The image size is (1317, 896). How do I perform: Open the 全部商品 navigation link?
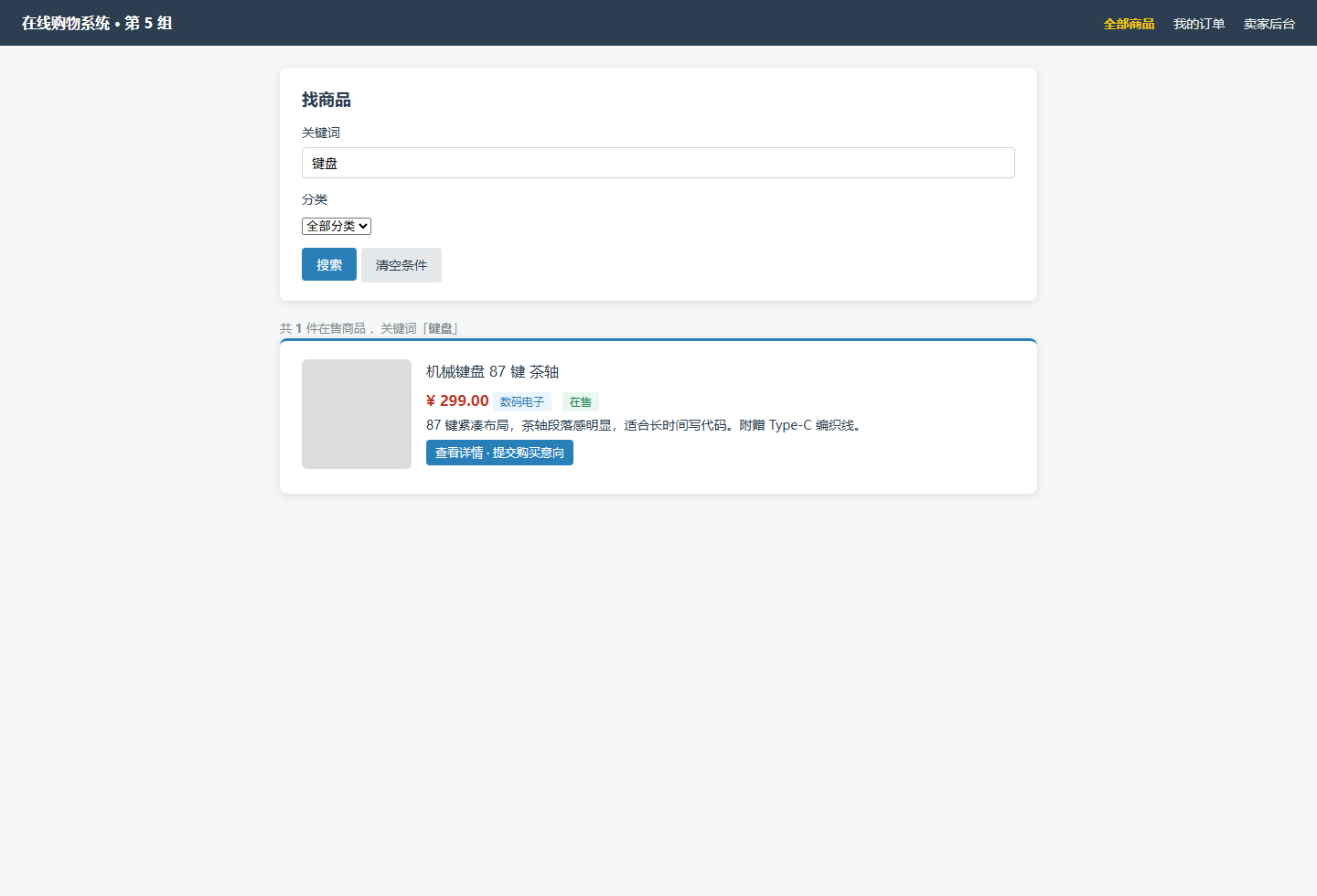coord(1129,24)
